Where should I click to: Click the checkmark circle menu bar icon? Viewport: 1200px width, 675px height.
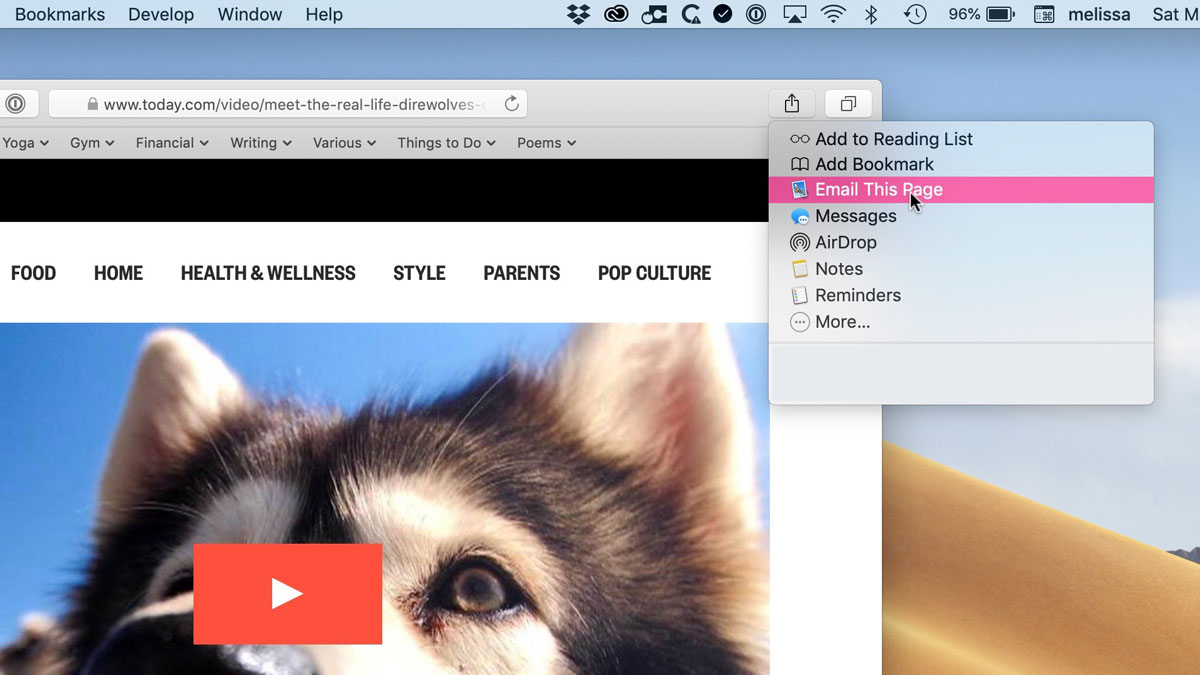coord(722,14)
